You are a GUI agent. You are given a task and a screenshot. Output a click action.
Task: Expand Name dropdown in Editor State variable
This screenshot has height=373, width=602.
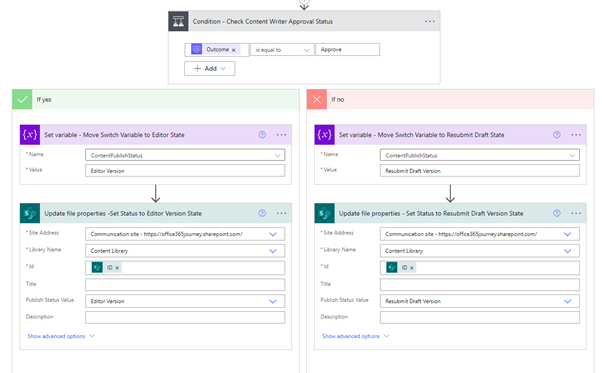[278, 155]
